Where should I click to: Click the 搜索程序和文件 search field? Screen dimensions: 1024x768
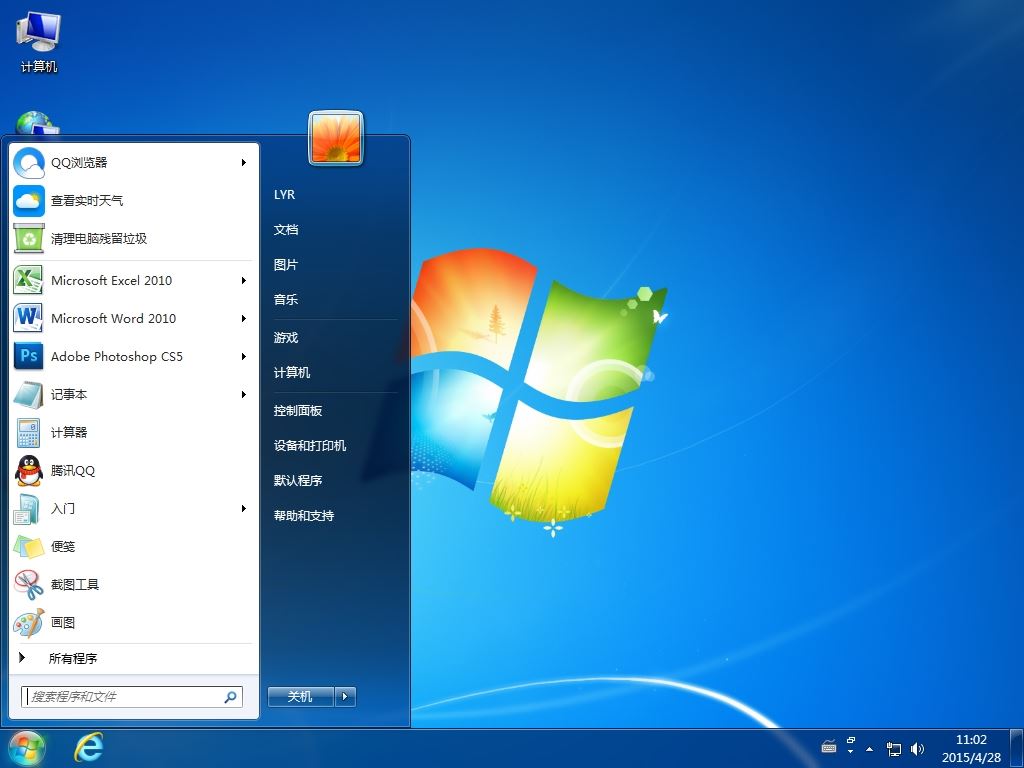pyautogui.click(x=132, y=697)
